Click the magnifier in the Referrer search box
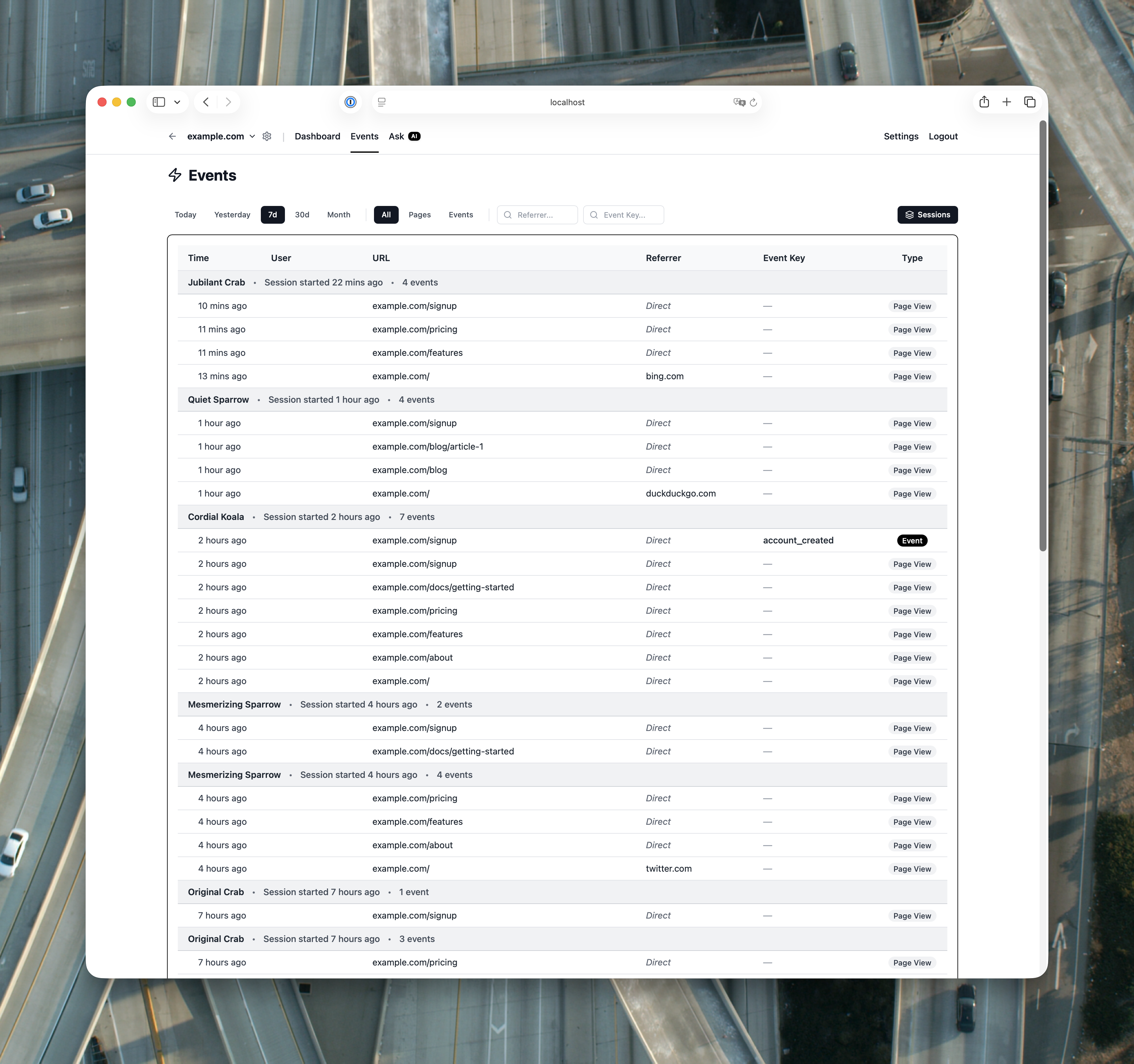This screenshot has height=1064, width=1134. pos(508,215)
